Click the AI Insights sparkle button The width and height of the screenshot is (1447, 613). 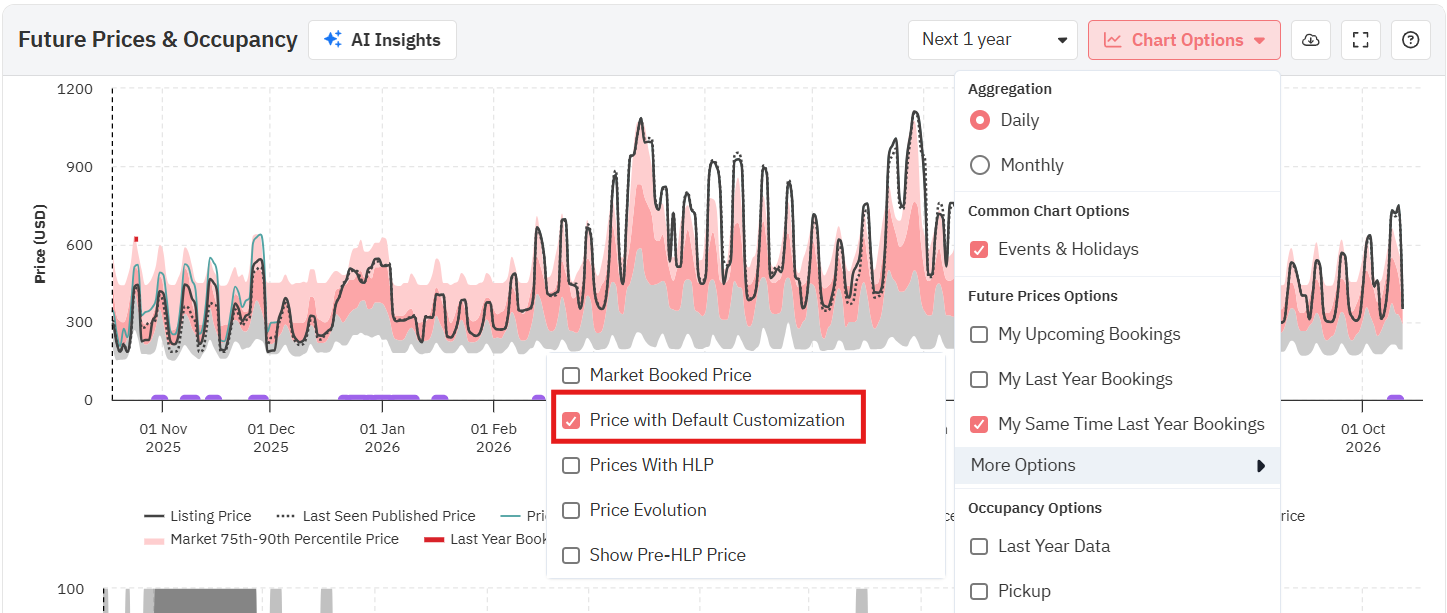tap(382, 40)
